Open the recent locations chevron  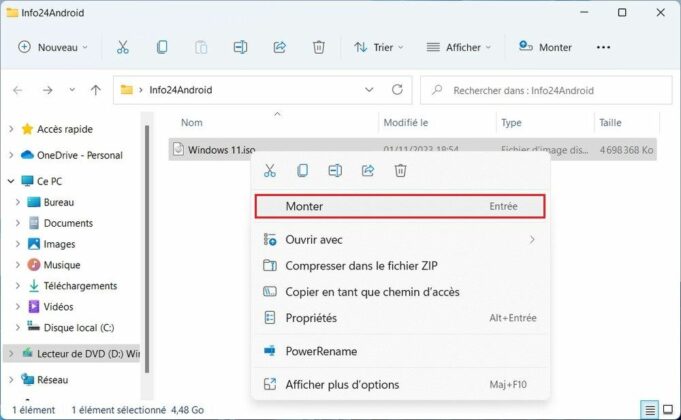[x=72, y=90]
